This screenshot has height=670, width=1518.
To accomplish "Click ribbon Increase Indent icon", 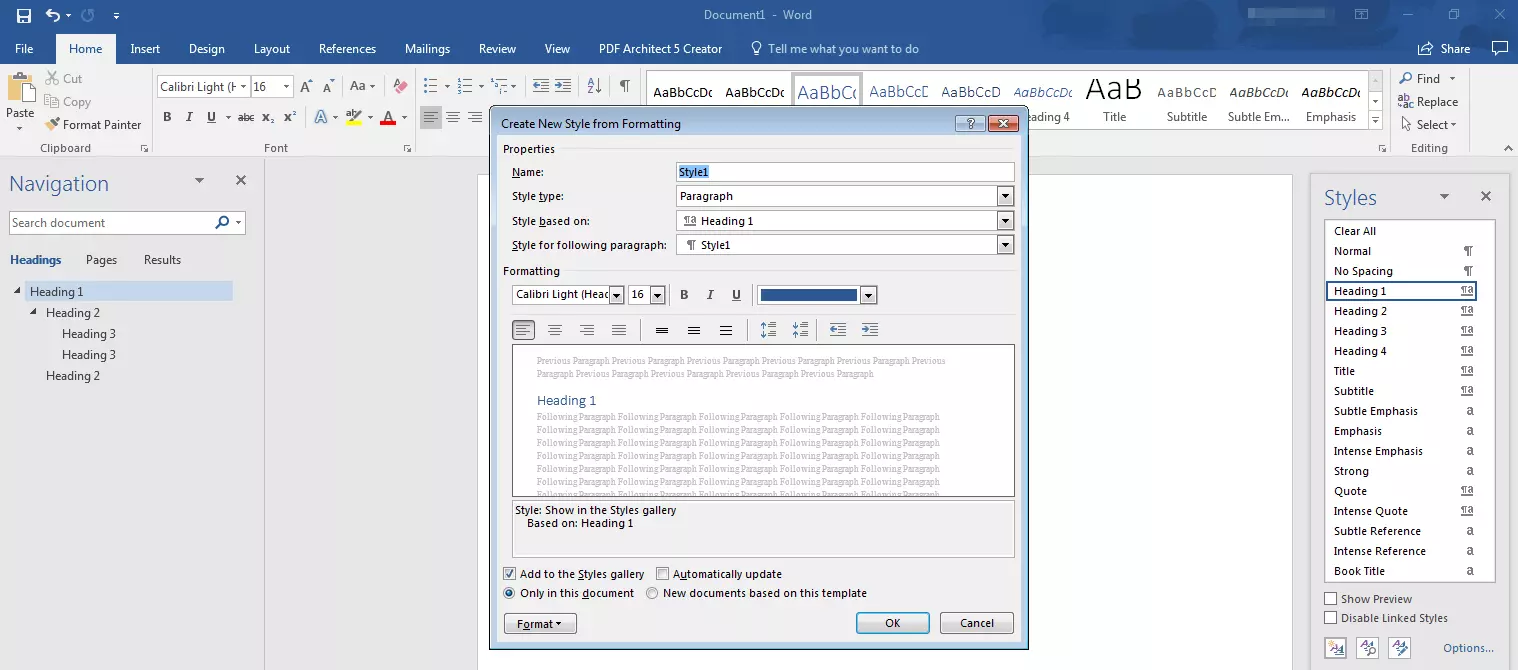I will coord(563,87).
